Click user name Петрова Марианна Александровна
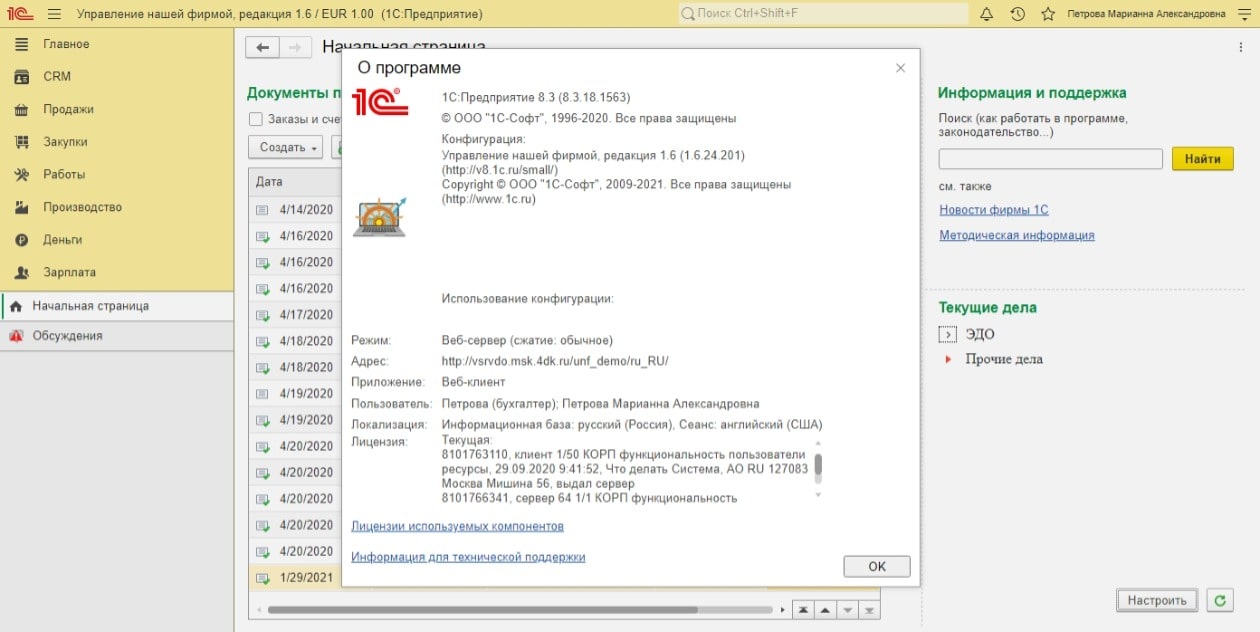This screenshot has width=1260, height=632. 1146,14
